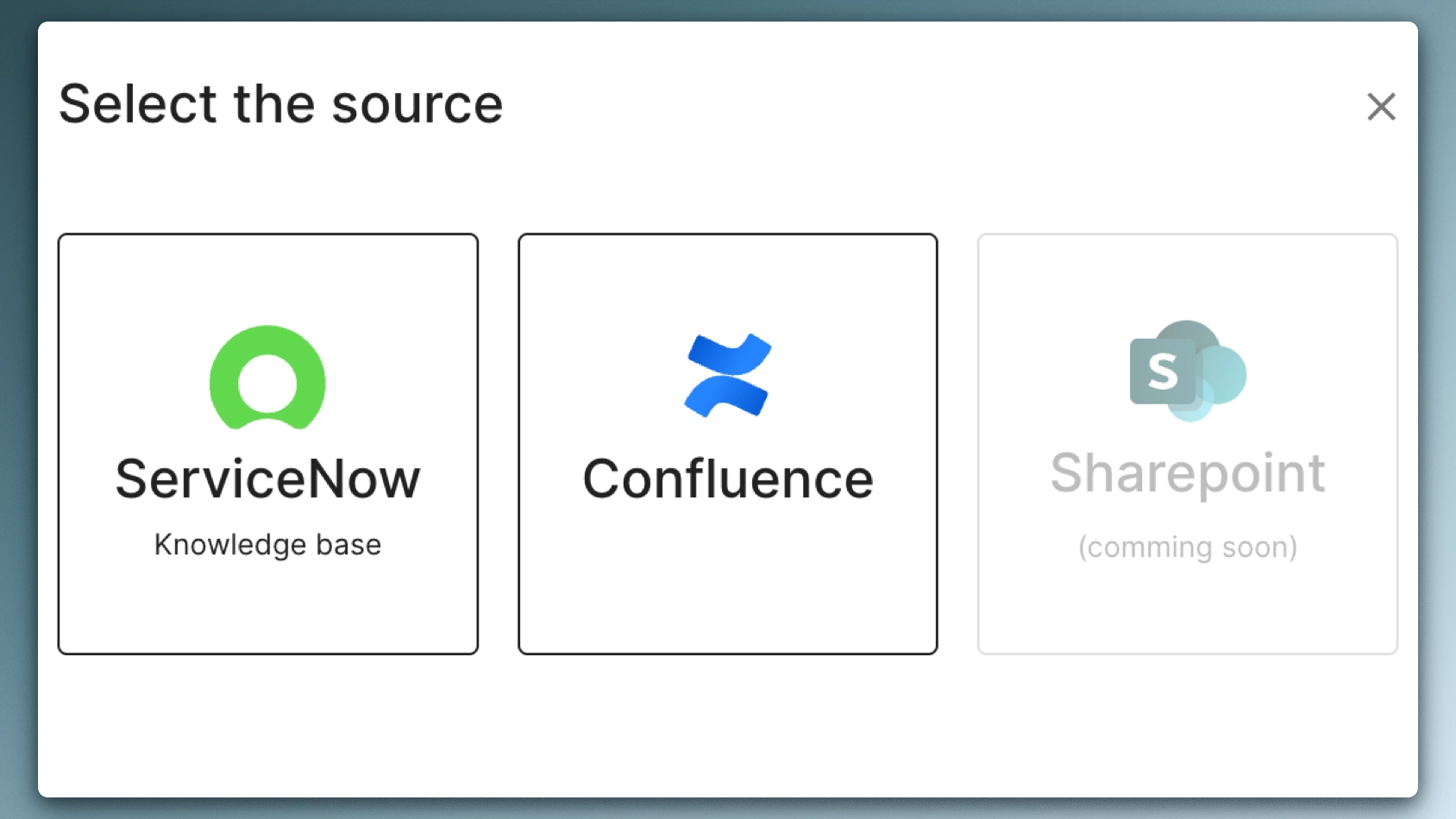Click the disabled Sharepoint card
The width and height of the screenshot is (1456, 819).
pyautogui.click(x=1187, y=444)
